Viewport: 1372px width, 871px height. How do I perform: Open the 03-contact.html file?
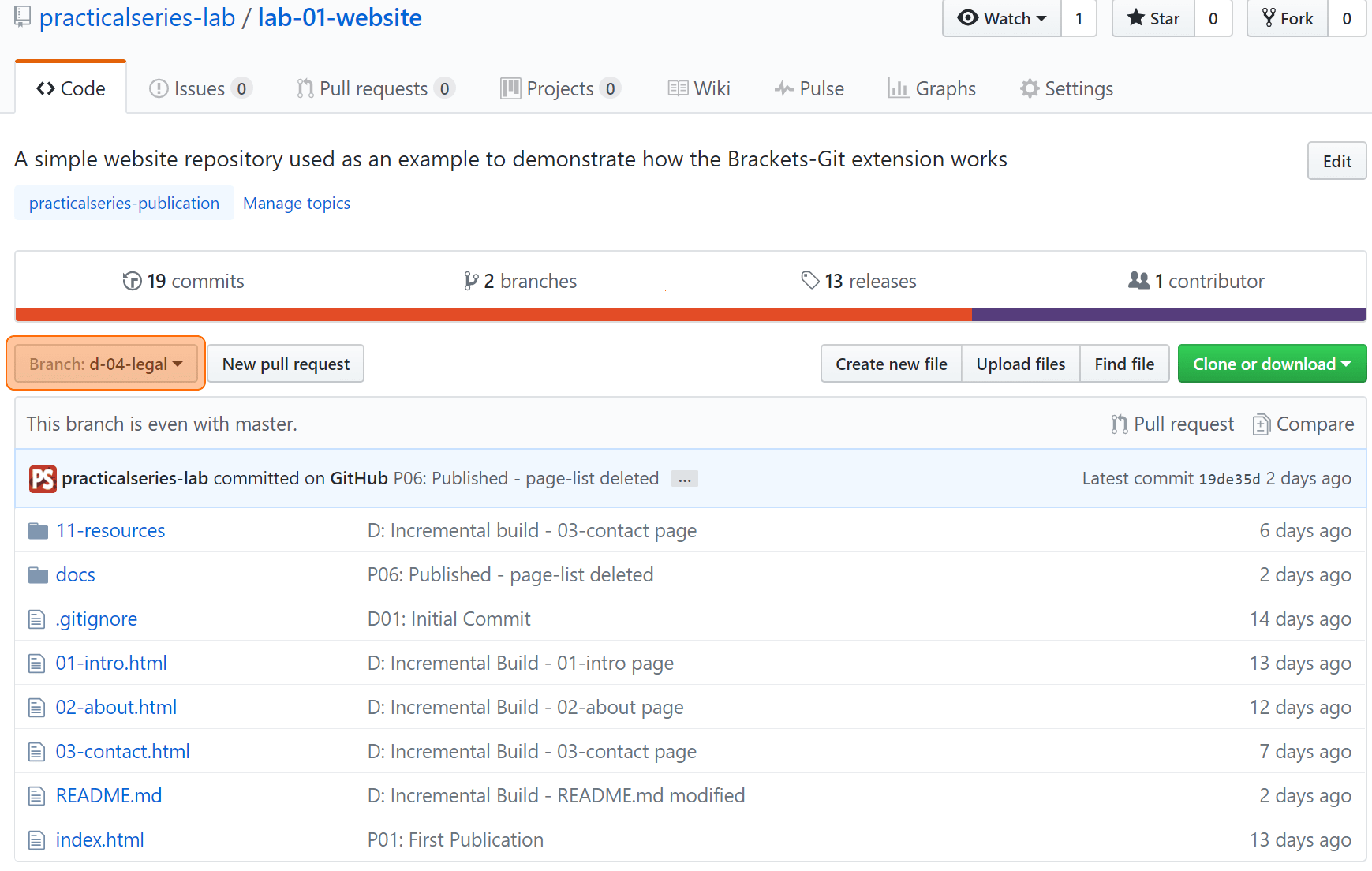122,752
